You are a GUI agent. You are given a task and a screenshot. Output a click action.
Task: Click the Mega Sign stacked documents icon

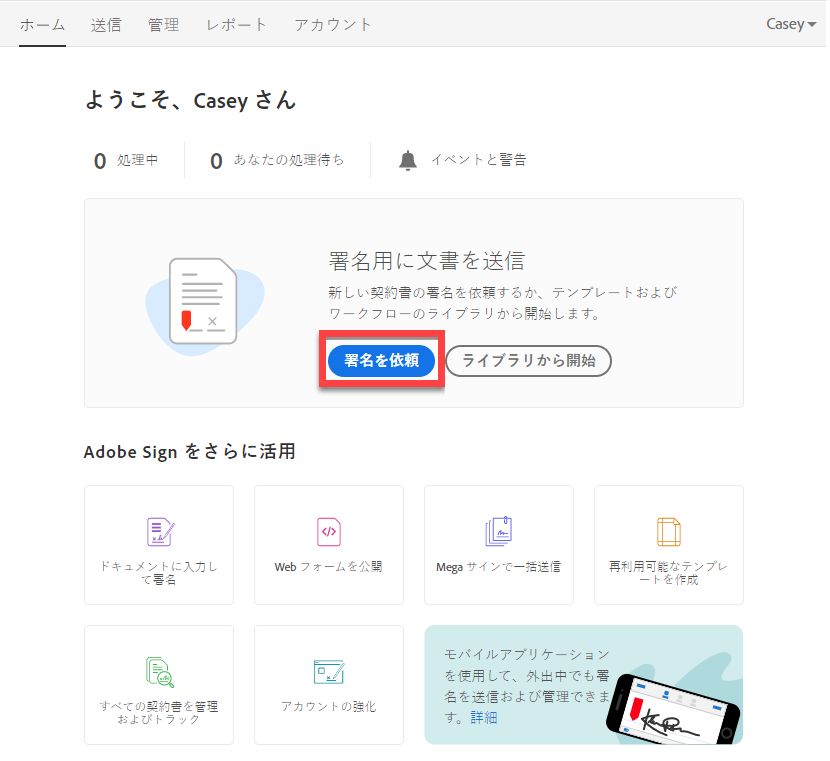tap(499, 531)
